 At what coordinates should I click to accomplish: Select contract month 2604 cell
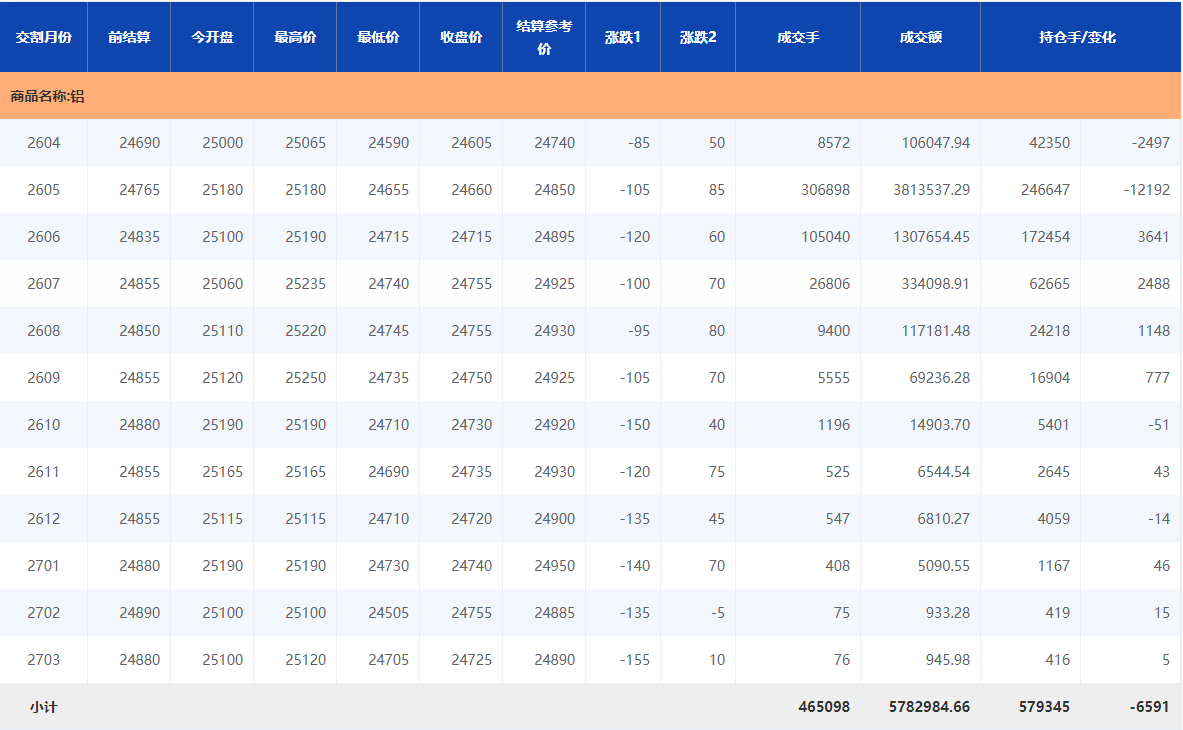point(44,143)
